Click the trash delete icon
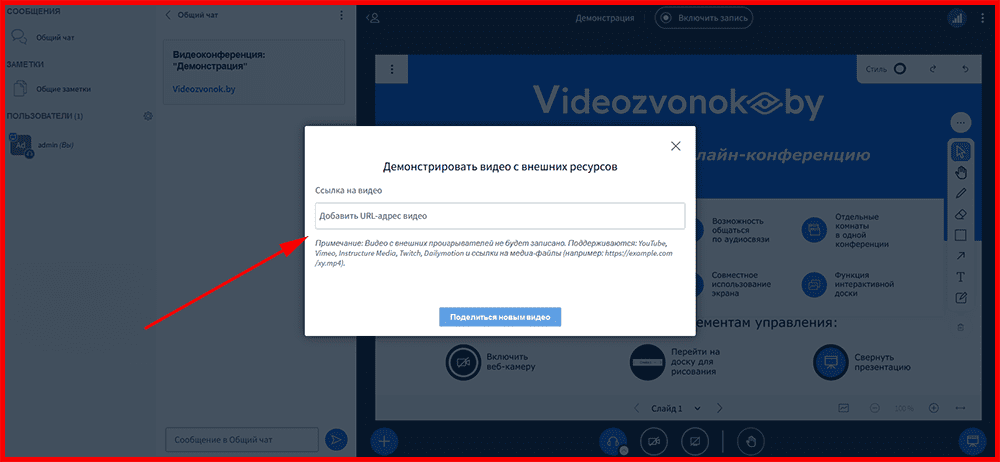 pos(961,327)
